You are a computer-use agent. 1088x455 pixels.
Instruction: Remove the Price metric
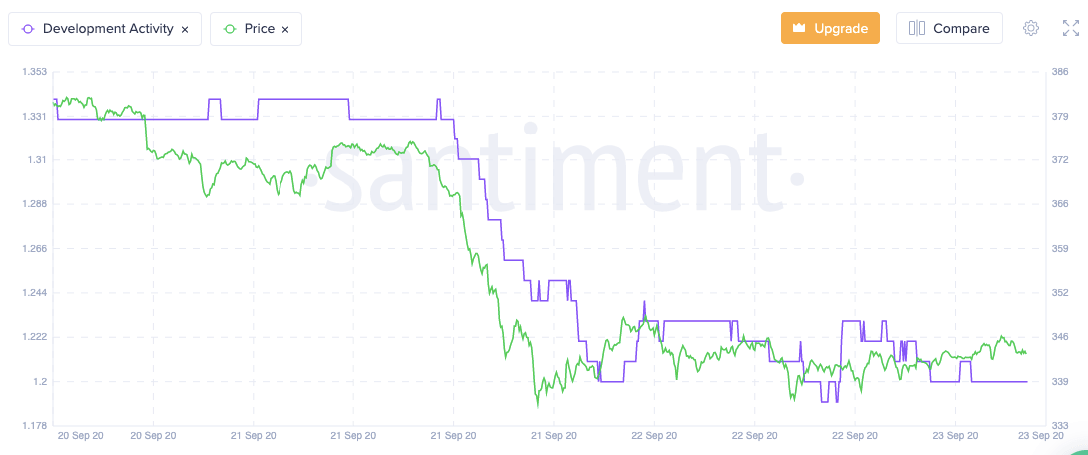pos(285,30)
